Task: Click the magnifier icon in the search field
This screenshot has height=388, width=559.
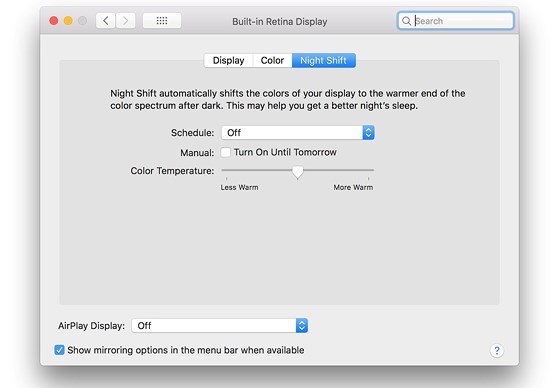Action: [x=406, y=21]
